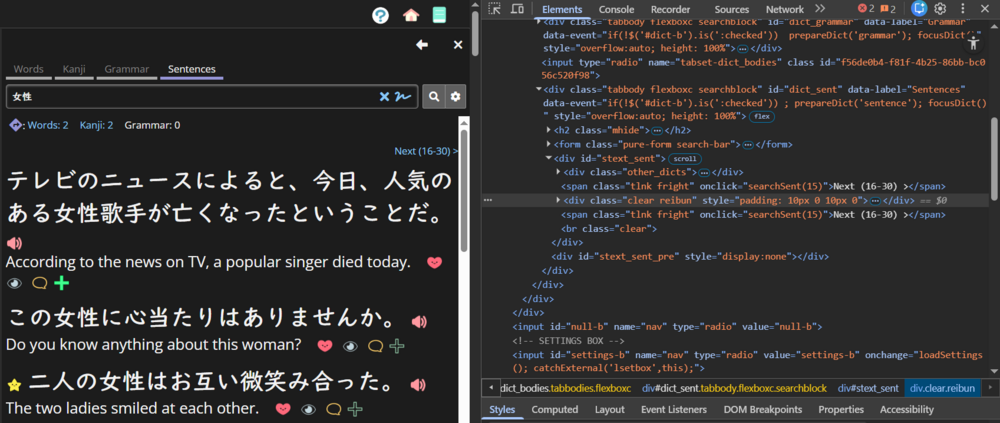
Task: Toggle the eye icon for 'Do you know anything' sentence
Action: tap(350, 346)
